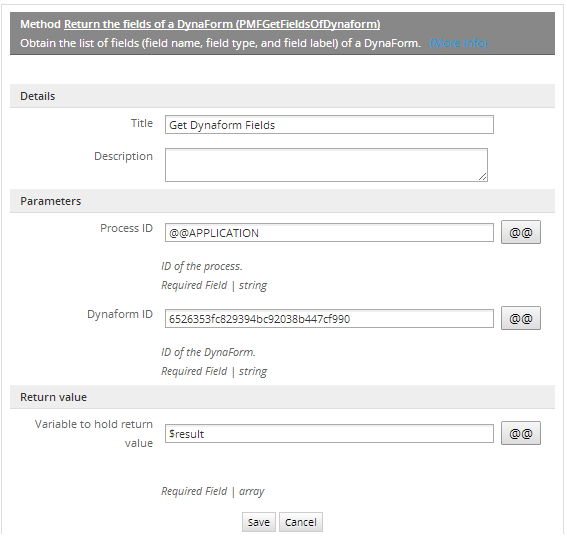Focus the $result return variable field

(x=329, y=434)
